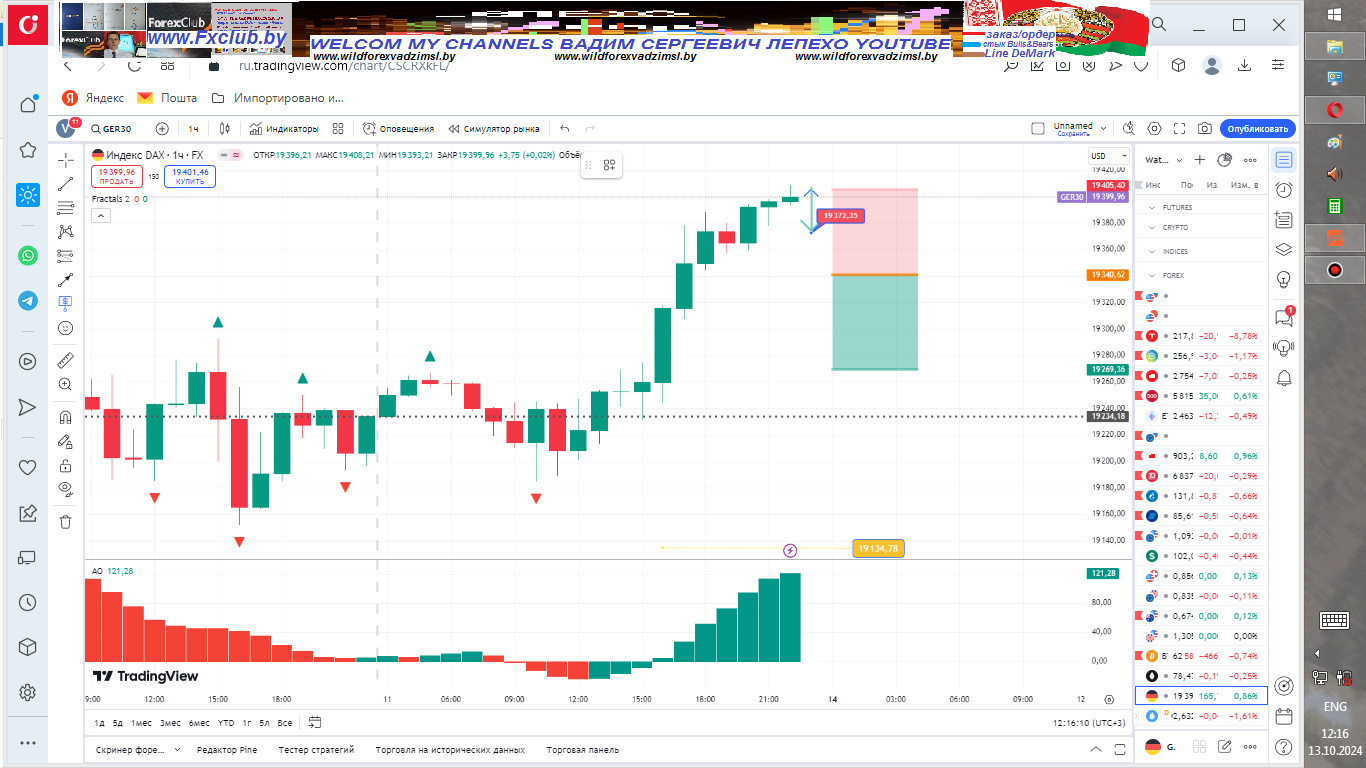Open the chart settings hexagon icon

pyautogui.click(x=1155, y=129)
